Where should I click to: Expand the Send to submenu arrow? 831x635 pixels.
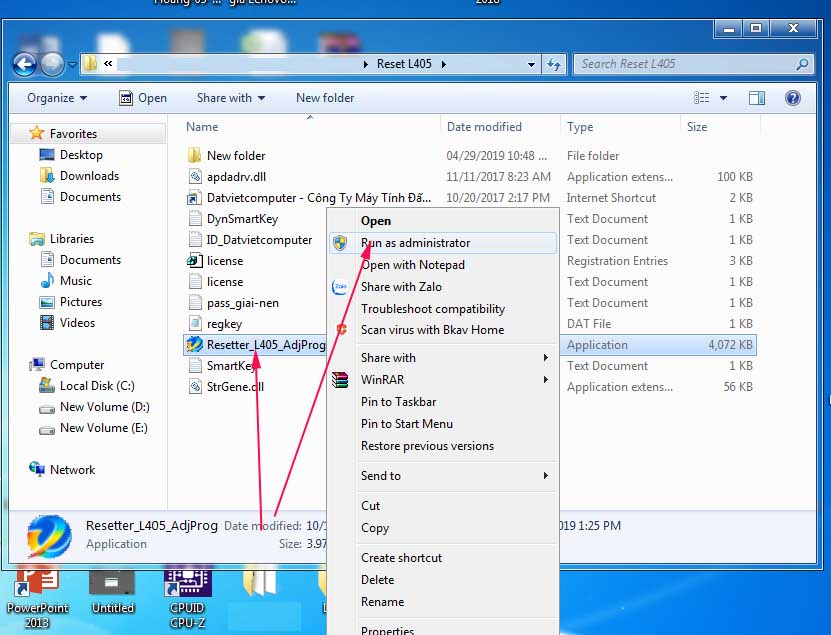[x=545, y=475]
